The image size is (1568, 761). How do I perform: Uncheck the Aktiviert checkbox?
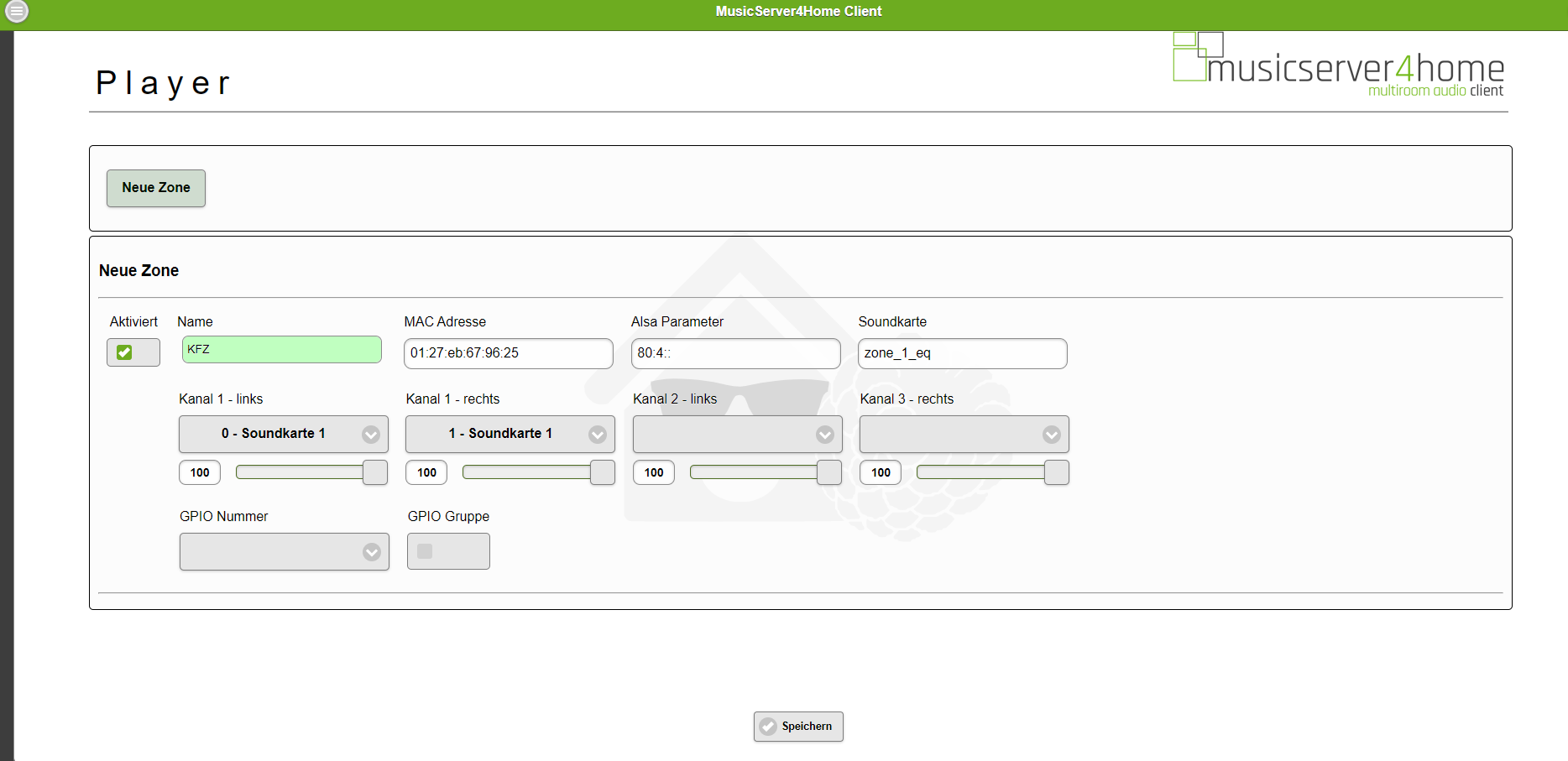point(124,352)
